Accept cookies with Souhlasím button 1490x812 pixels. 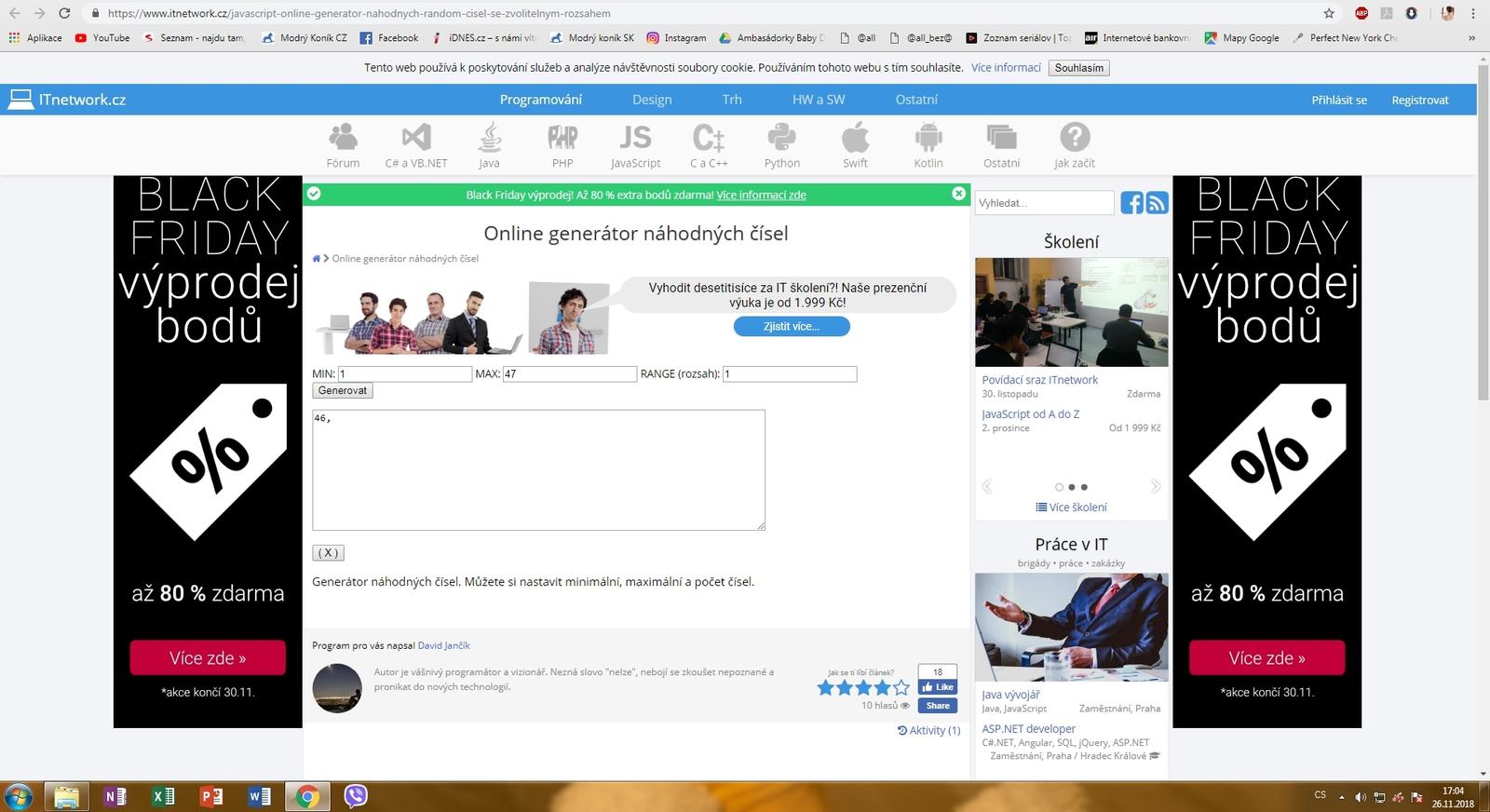pyautogui.click(x=1078, y=68)
